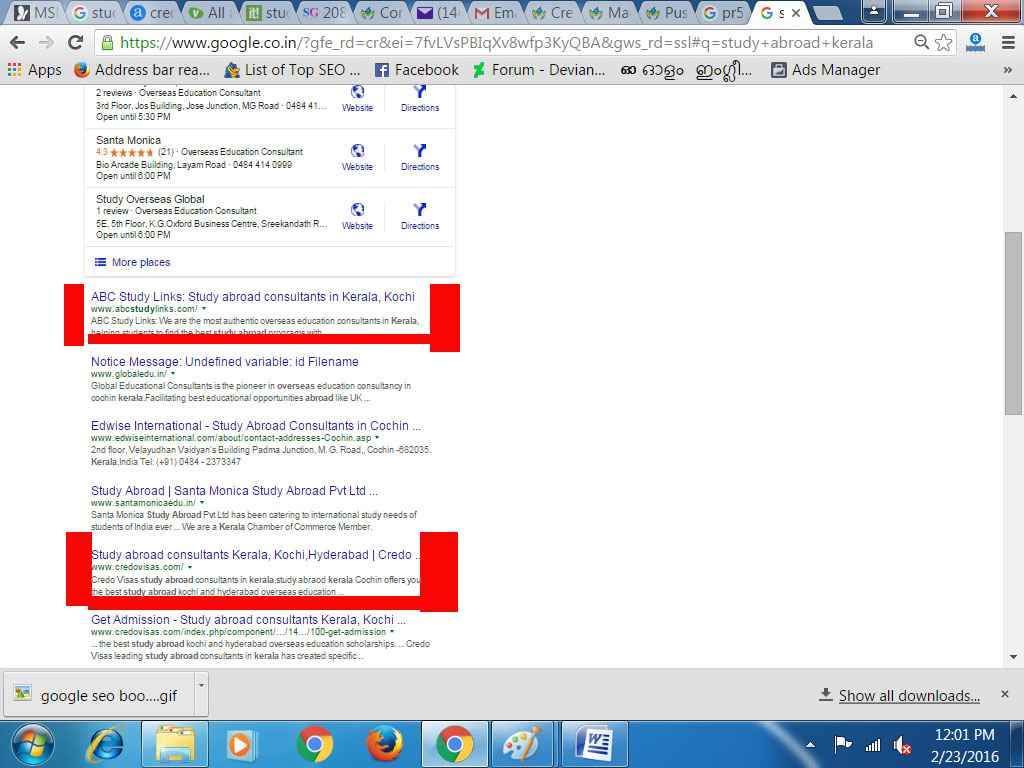Screen dimensions: 1024x768
Task: Open More places list
Action: [133, 262]
